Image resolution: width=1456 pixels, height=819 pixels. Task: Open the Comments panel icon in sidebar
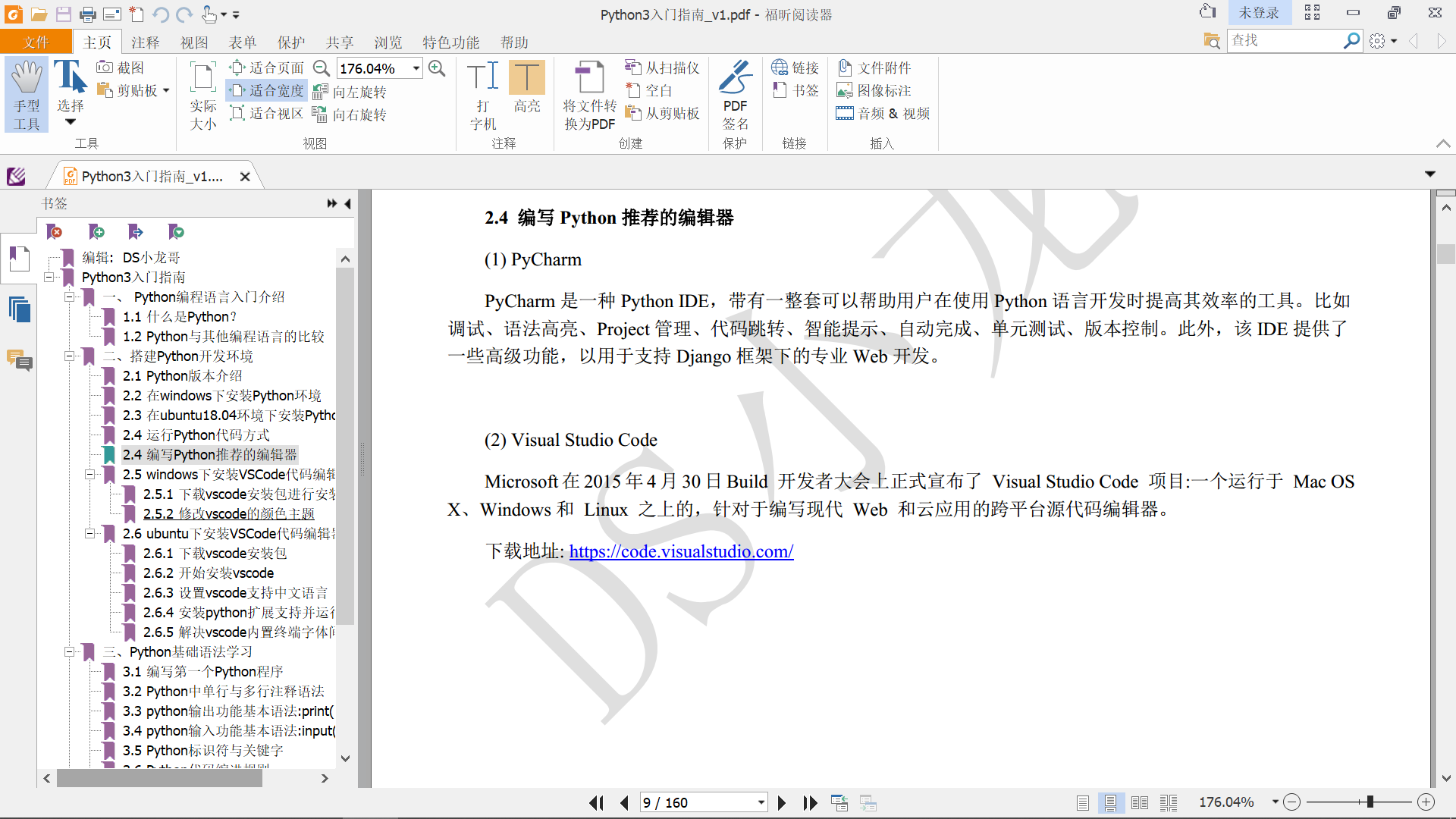19,359
